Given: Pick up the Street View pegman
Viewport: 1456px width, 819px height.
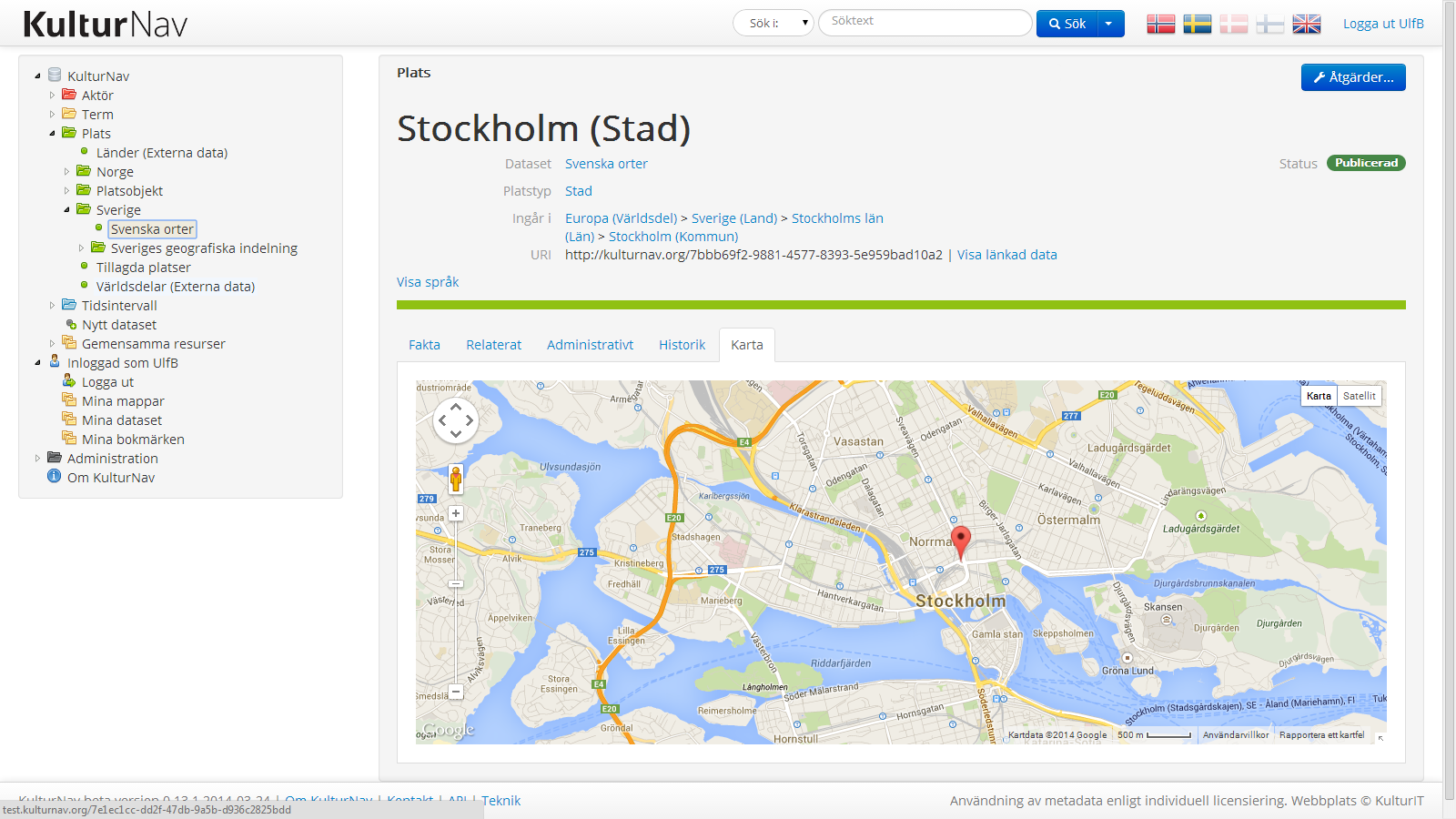Looking at the screenshot, I should [456, 478].
